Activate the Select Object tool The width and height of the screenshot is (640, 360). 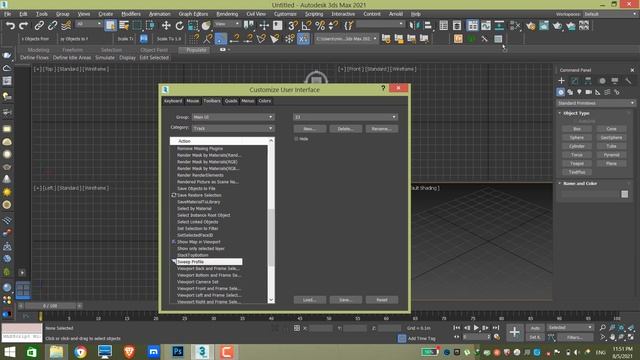click(111, 26)
